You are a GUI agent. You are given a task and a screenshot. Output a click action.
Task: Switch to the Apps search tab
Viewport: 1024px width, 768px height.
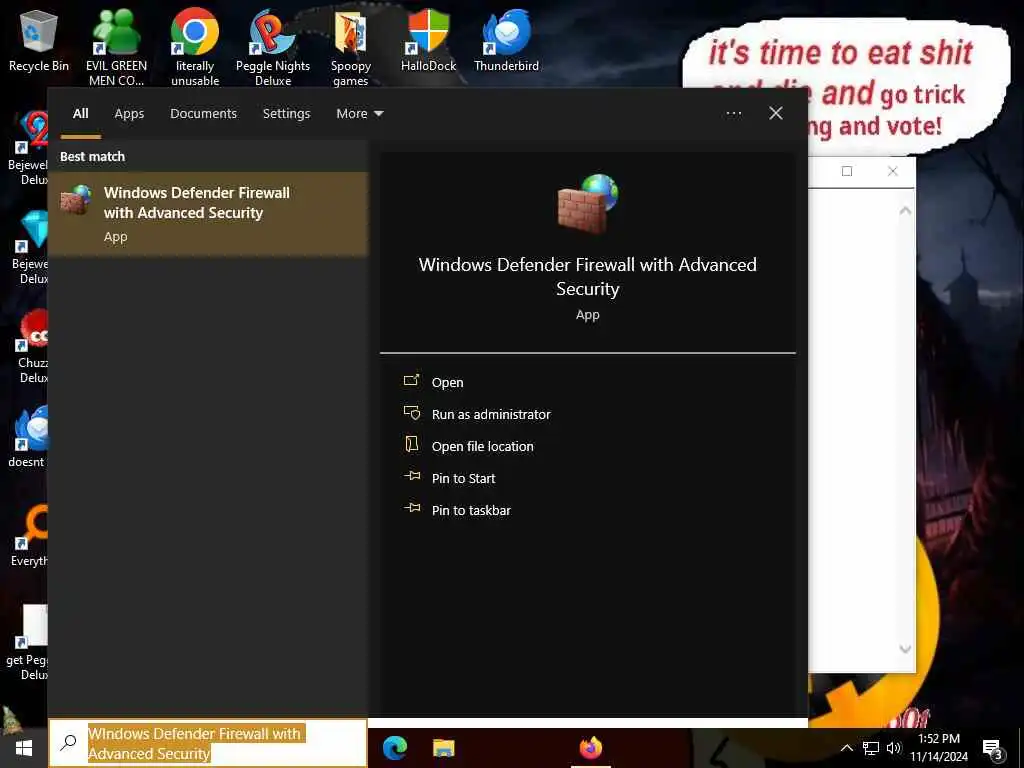(129, 114)
